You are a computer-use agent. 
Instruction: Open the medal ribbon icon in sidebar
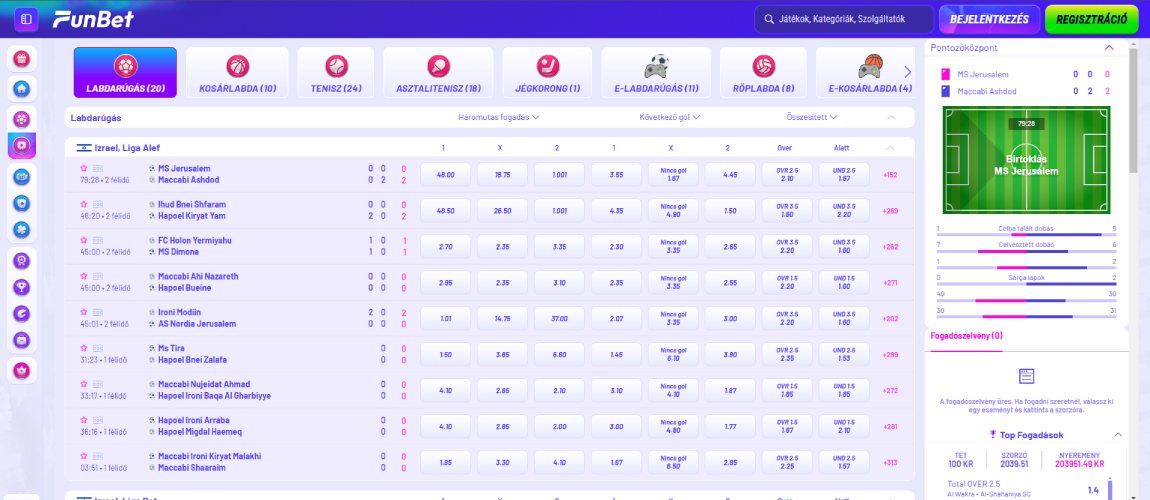tap(22, 260)
